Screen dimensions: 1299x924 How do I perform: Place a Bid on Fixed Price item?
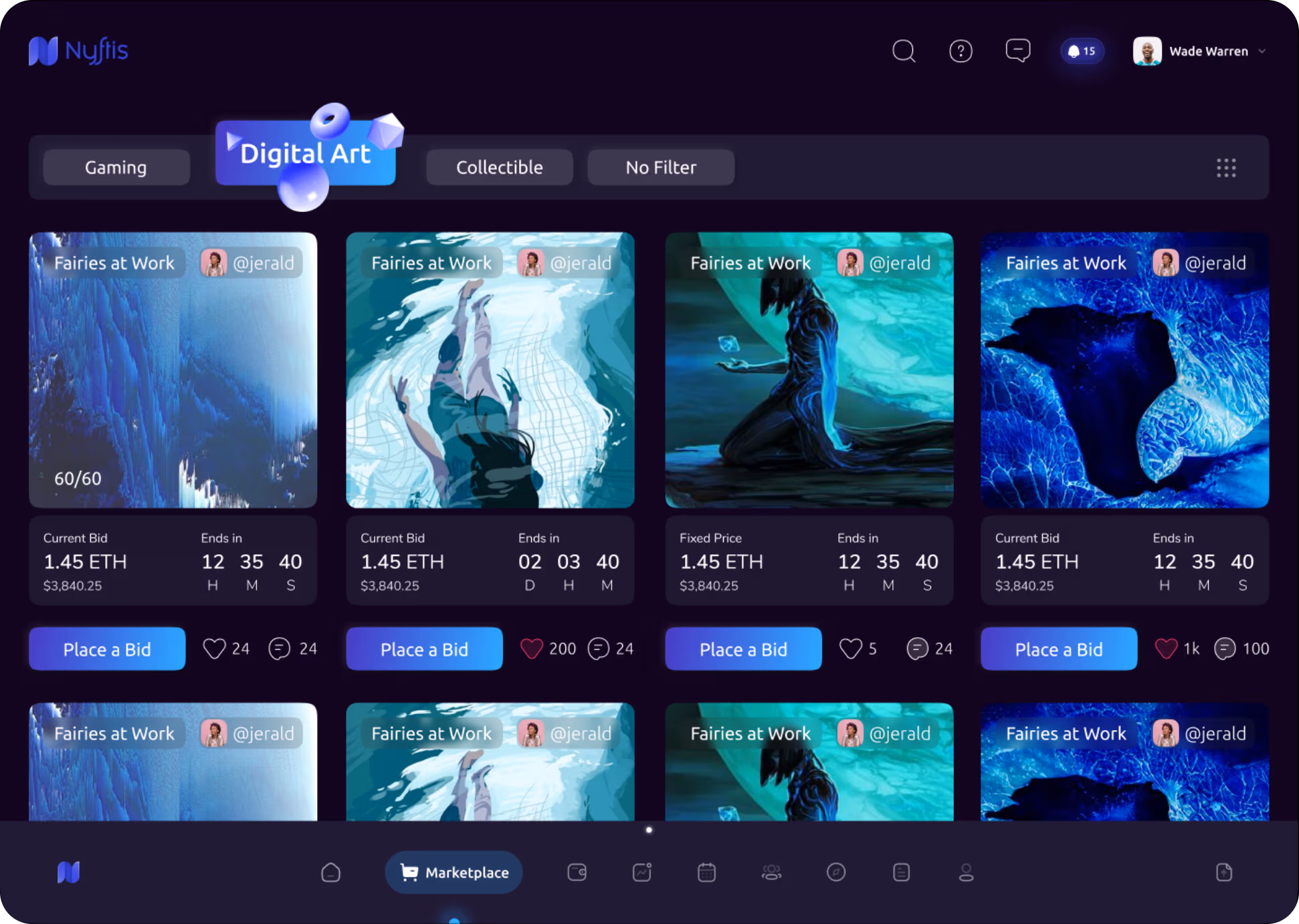(742, 649)
